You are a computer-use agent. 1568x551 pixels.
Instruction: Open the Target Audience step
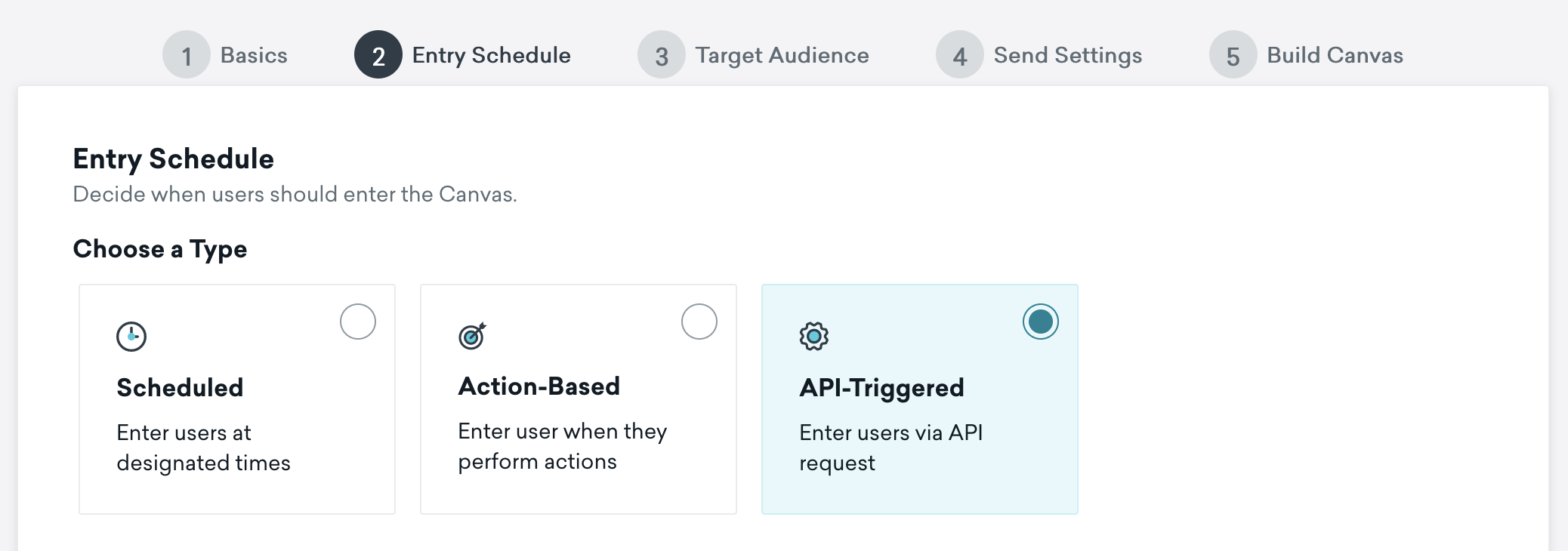pyautogui.click(x=782, y=55)
